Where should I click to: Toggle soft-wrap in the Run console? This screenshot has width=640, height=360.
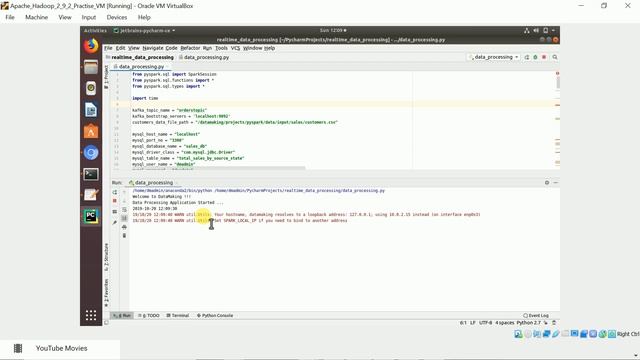124,210
